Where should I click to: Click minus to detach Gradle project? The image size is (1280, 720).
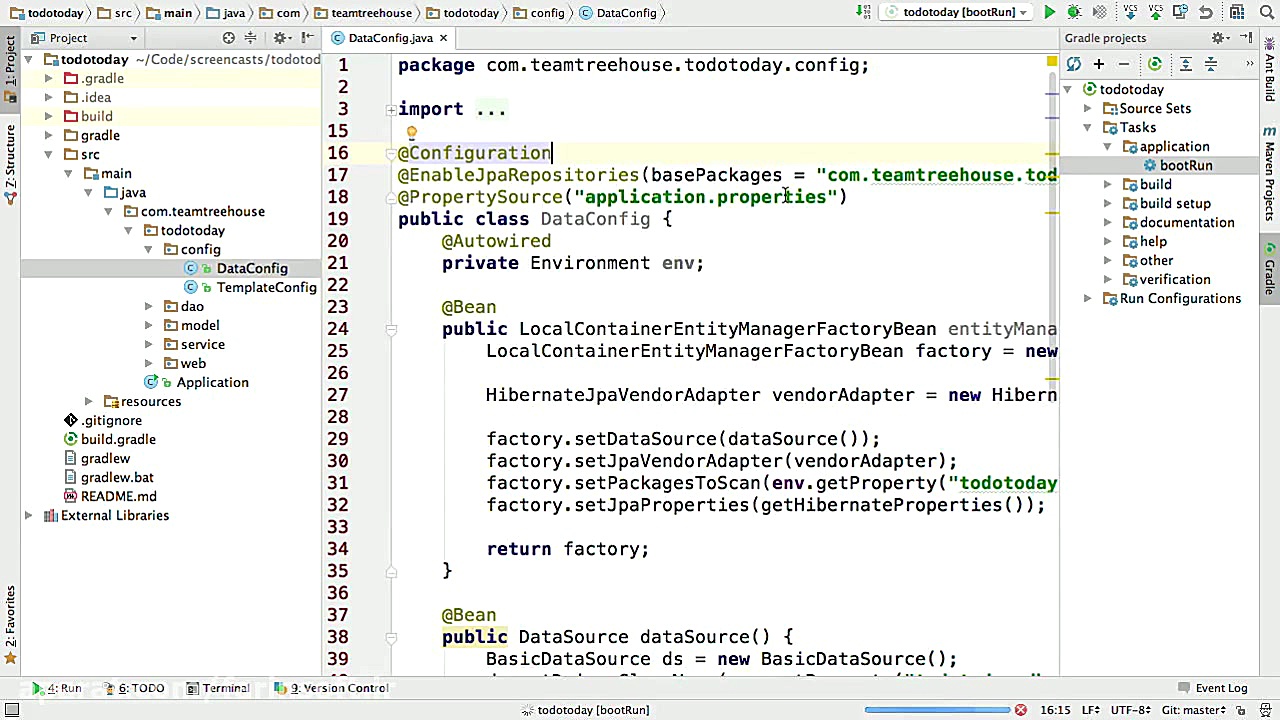click(x=1124, y=64)
